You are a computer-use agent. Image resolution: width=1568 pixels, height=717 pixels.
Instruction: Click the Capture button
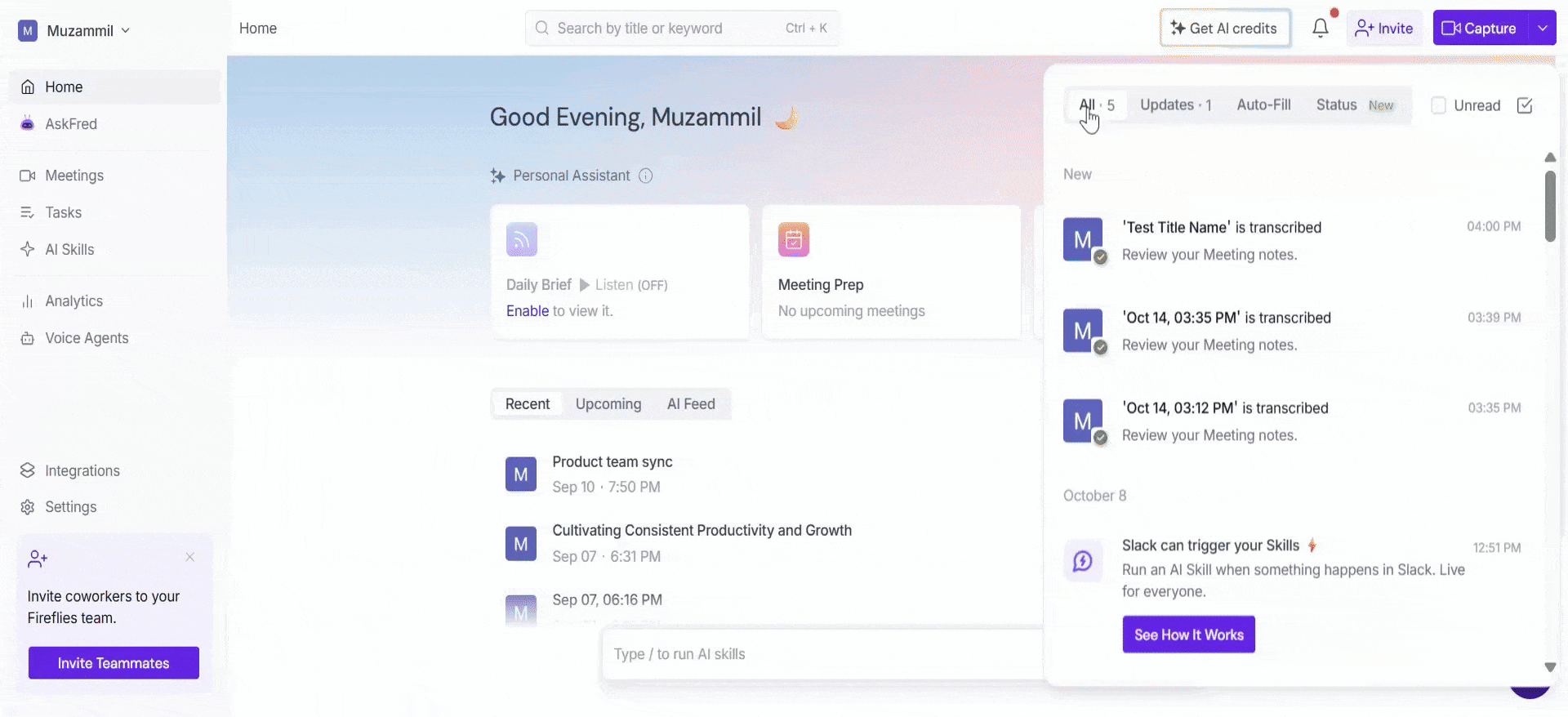pyautogui.click(x=1481, y=29)
